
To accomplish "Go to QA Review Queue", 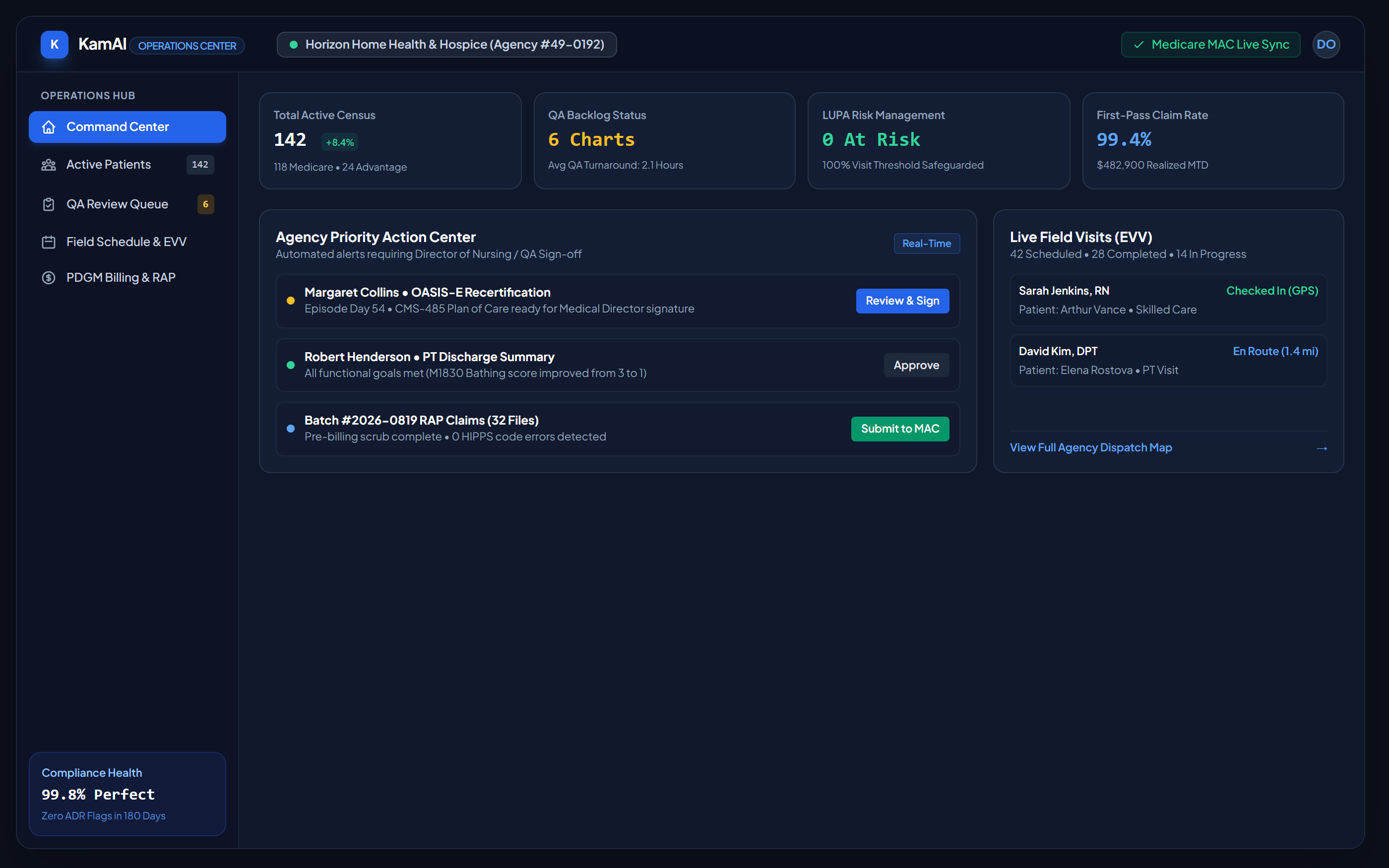I will (x=127, y=204).
